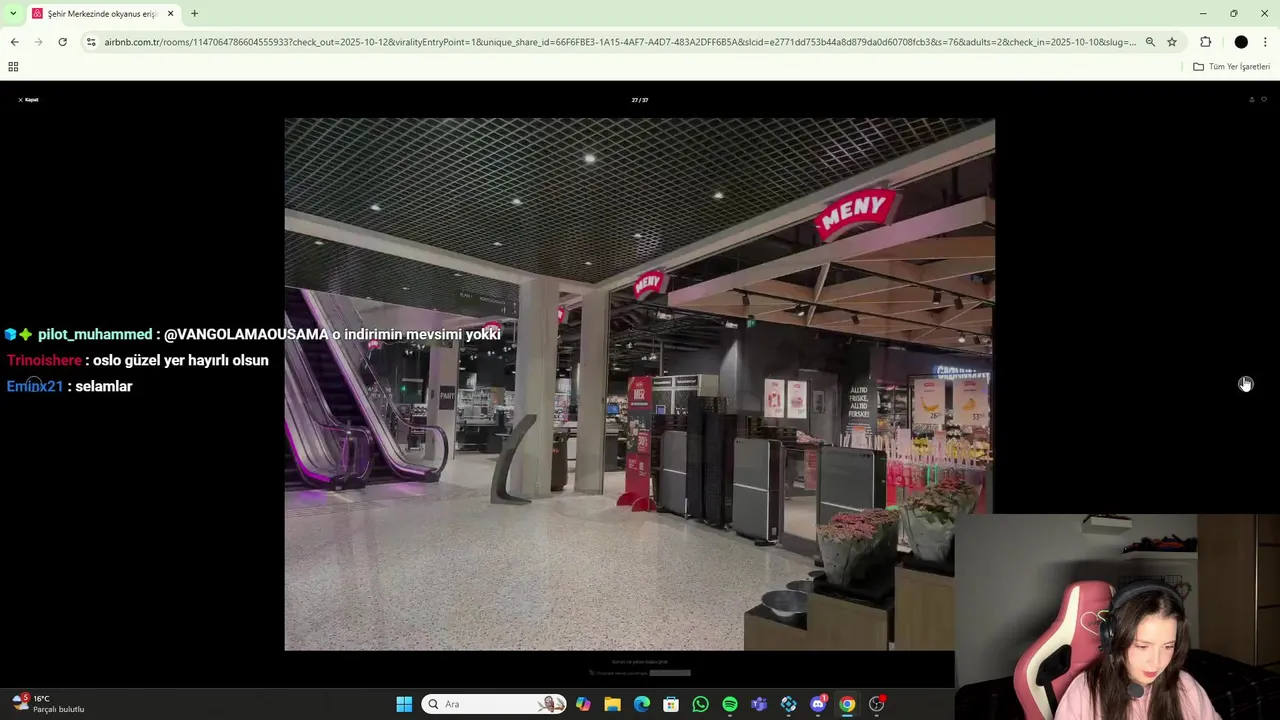The image size is (1280, 720).
Task: Open OBS Studio from the taskbar
Action: [876, 704]
